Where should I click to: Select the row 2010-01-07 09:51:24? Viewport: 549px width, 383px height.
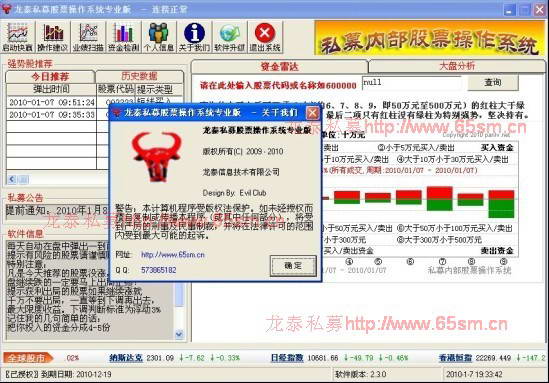[x=52, y=102]
